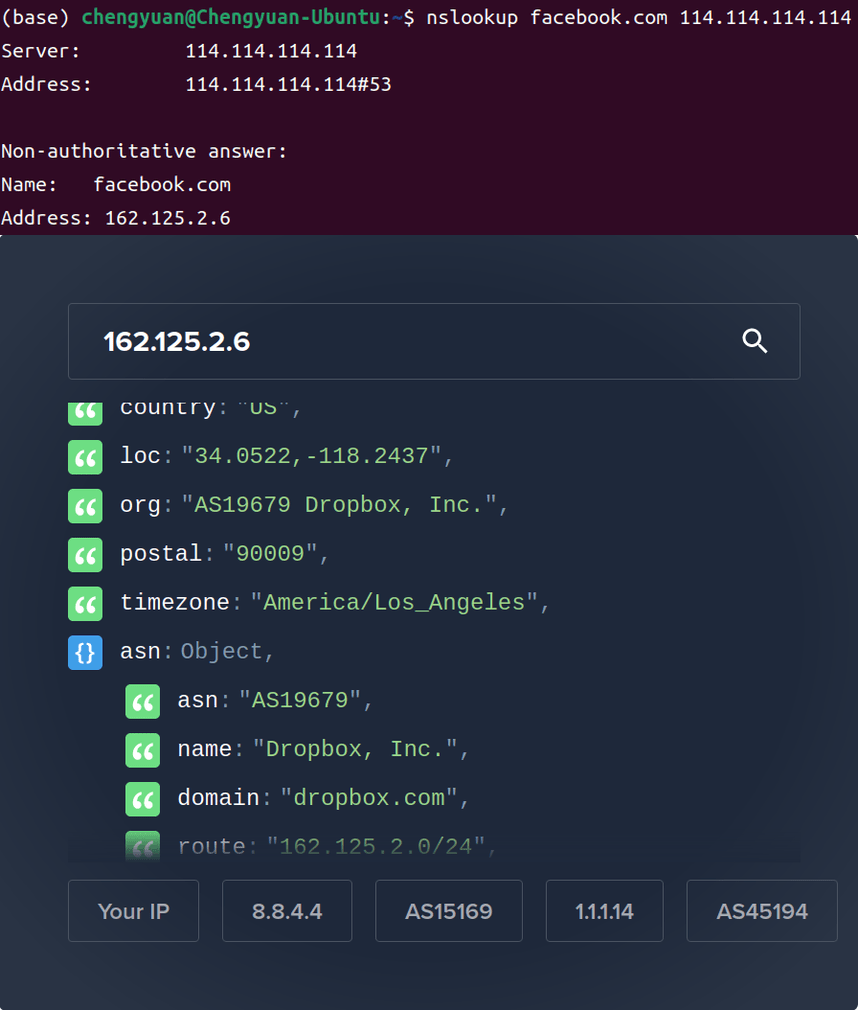Click the name value "Dropbox, Inc."
The width and height of the screenshot is (858, 1010).
355,749
